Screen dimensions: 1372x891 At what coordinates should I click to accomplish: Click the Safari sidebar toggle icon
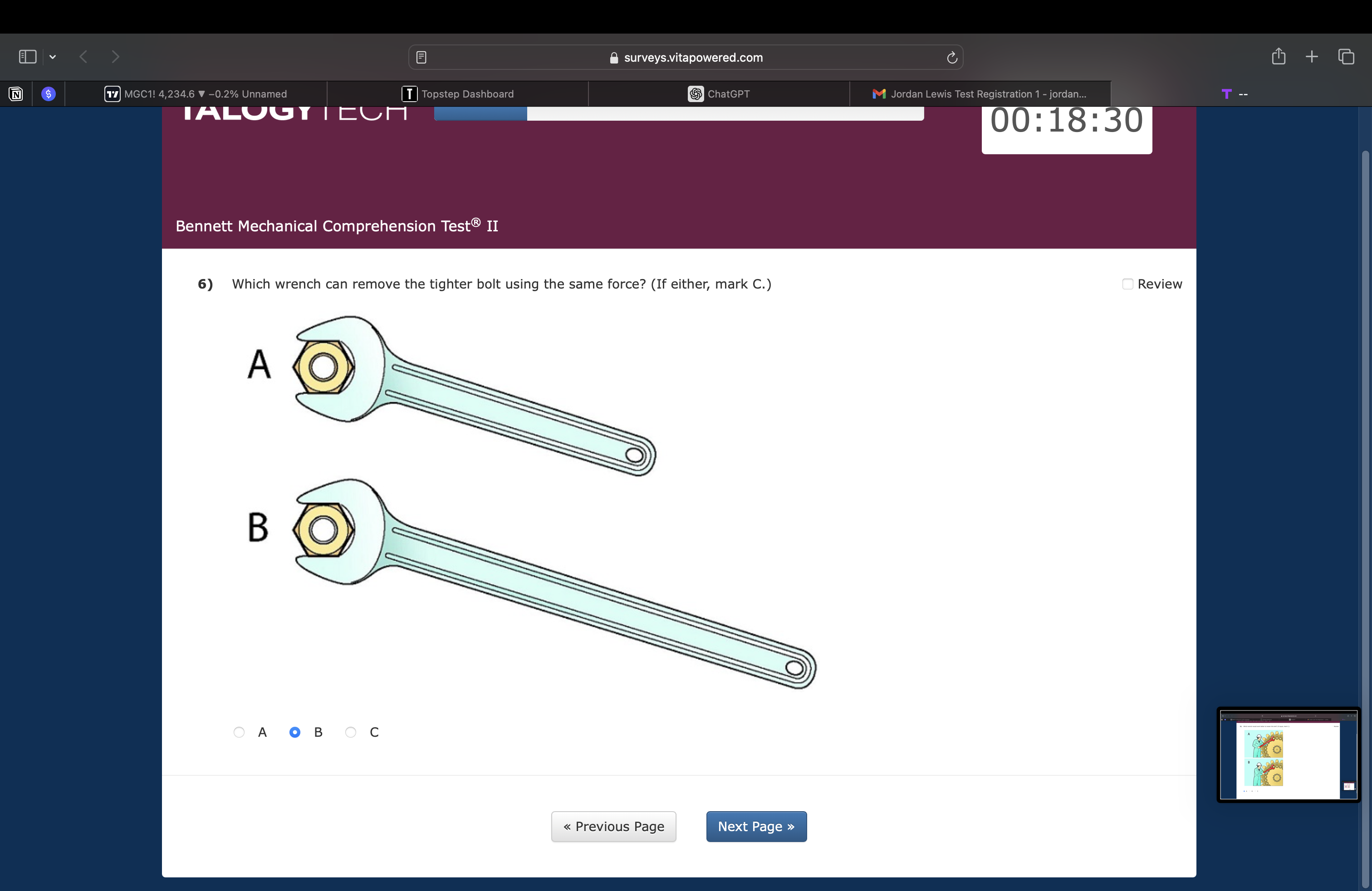point(27,56)
